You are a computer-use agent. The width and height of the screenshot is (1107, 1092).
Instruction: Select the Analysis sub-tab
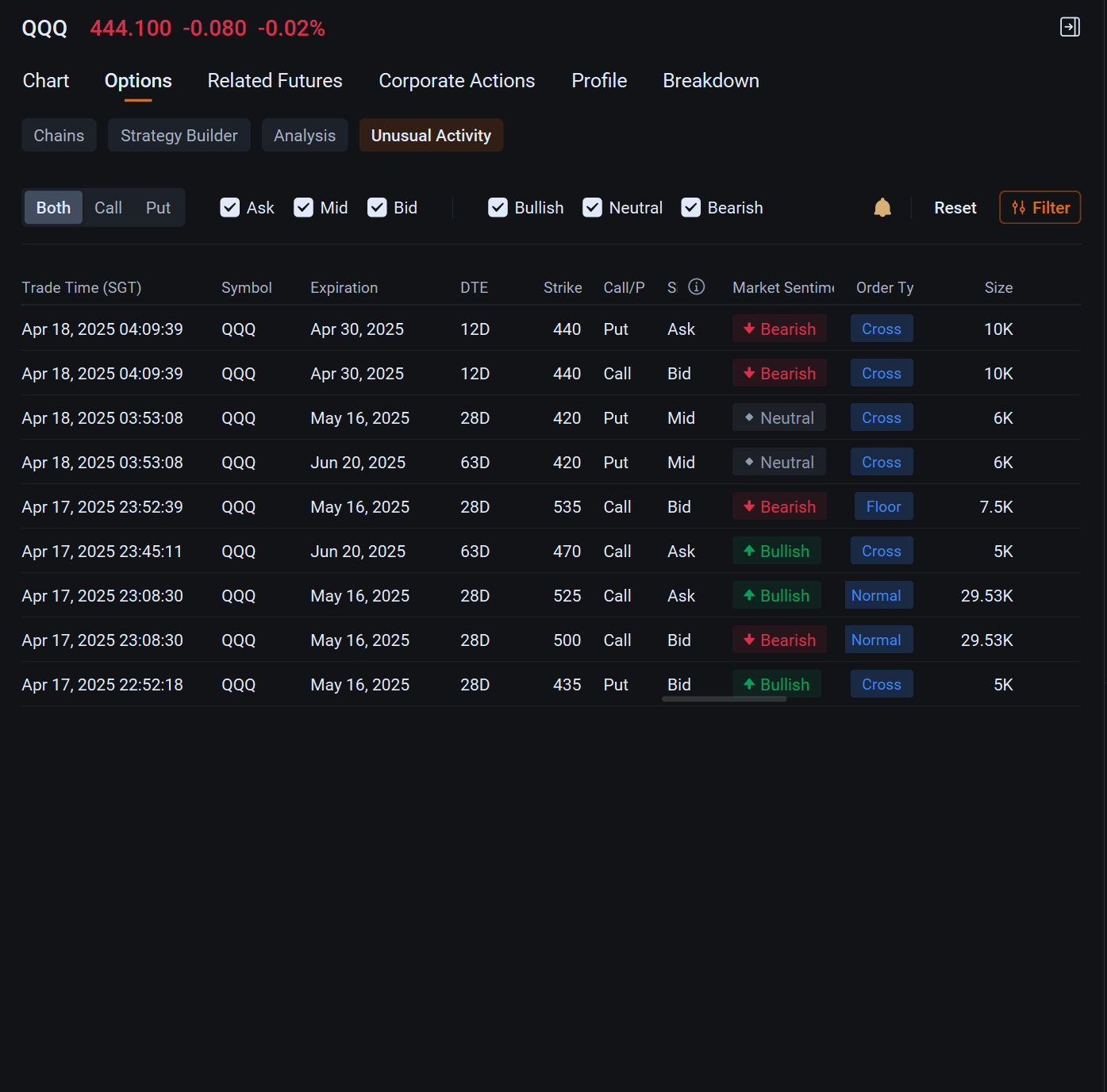point(305,136)
